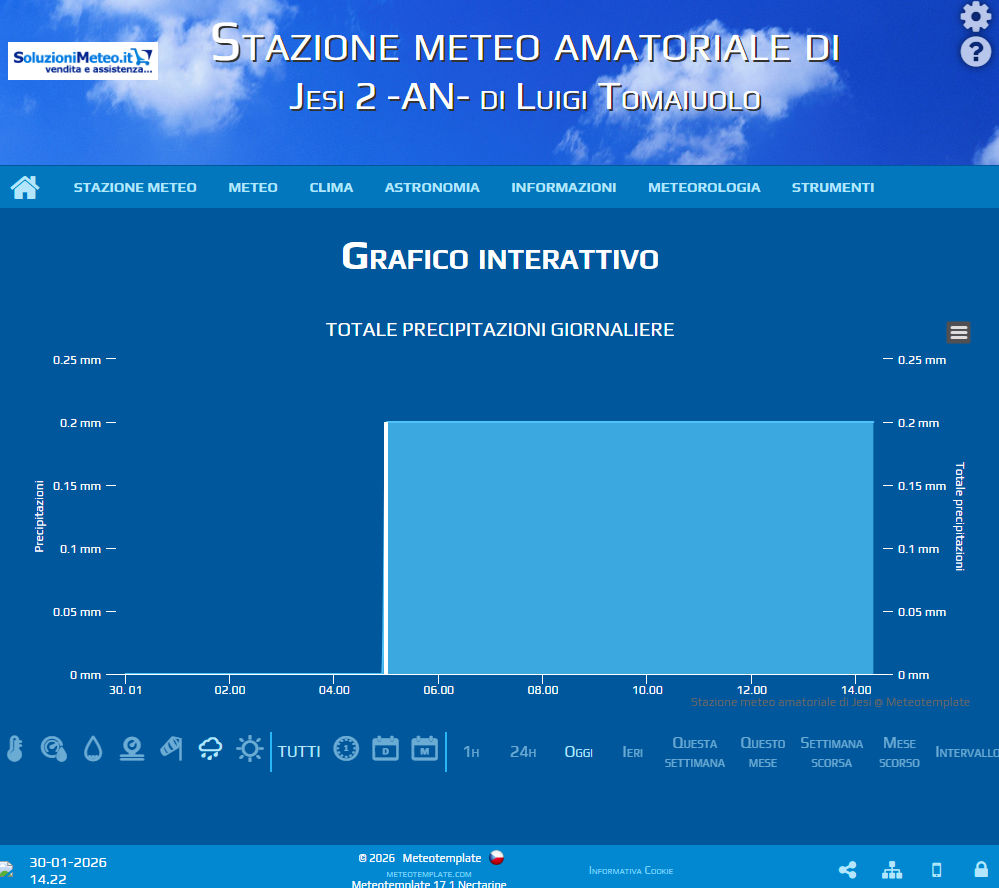Select the solar radiation sun icon
The height and width of the screenshot is (888, 999).
click(249, 749)
